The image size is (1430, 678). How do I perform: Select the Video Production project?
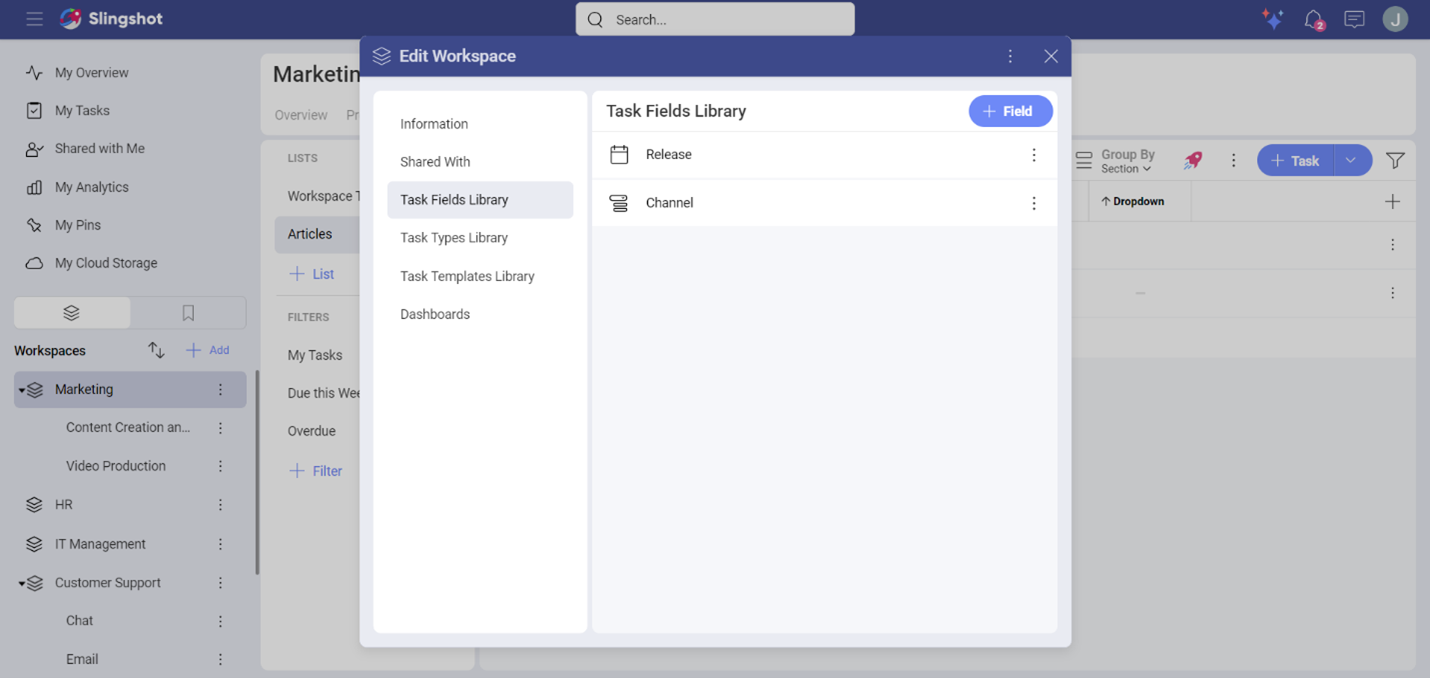(x=116, y=466)
